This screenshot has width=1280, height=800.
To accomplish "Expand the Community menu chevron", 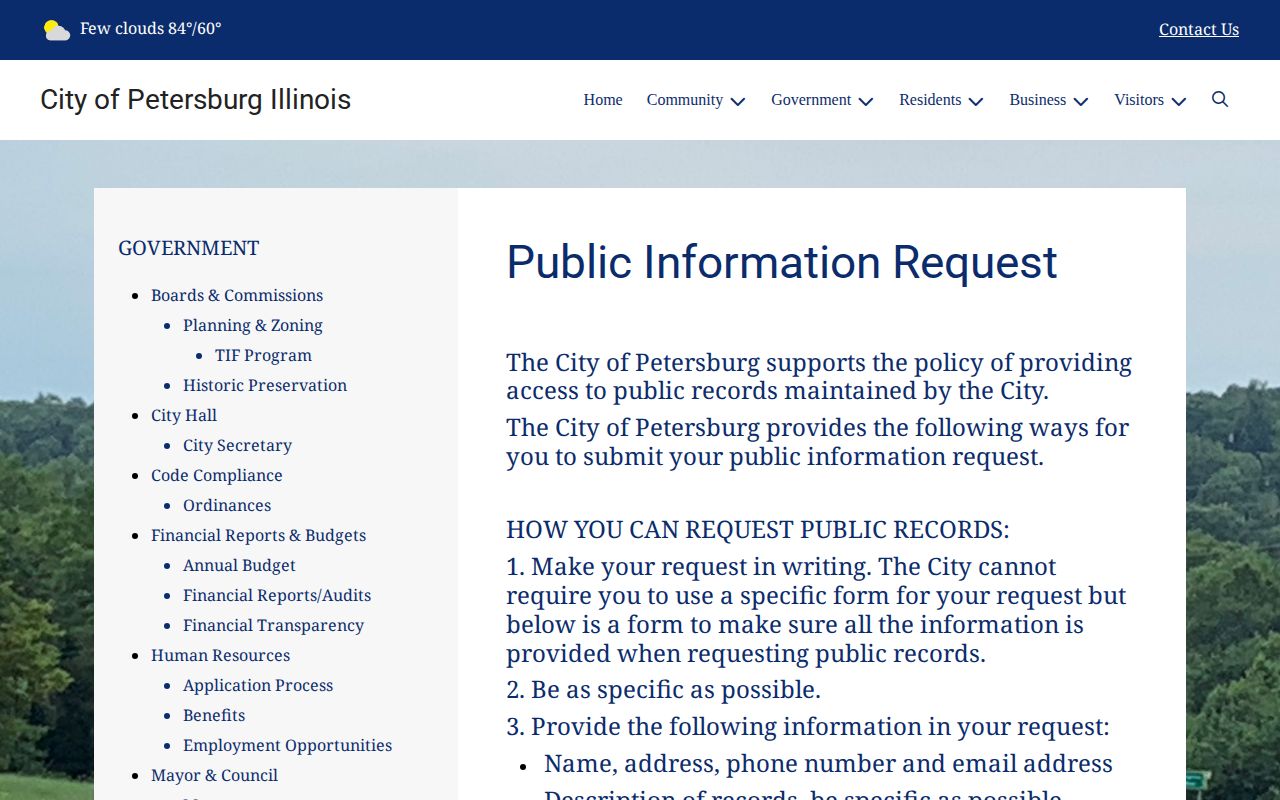I will (738, 101).
